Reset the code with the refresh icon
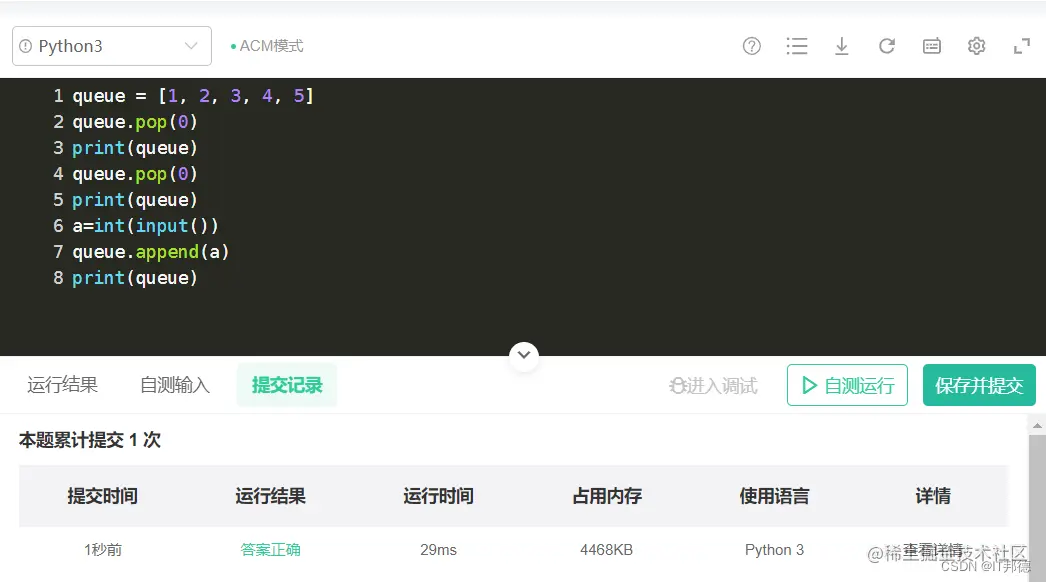 (887, 46)
